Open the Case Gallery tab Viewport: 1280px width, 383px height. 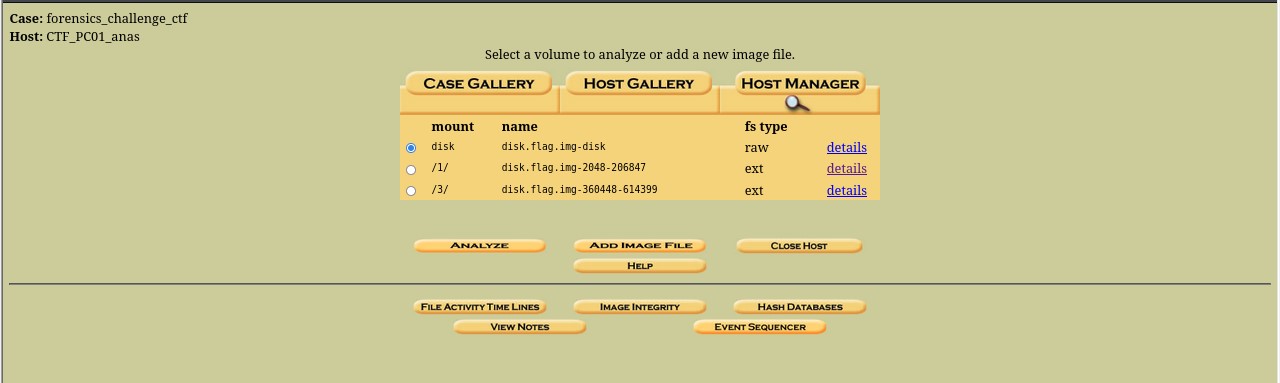pyautogui.click(x=479, y=84)
